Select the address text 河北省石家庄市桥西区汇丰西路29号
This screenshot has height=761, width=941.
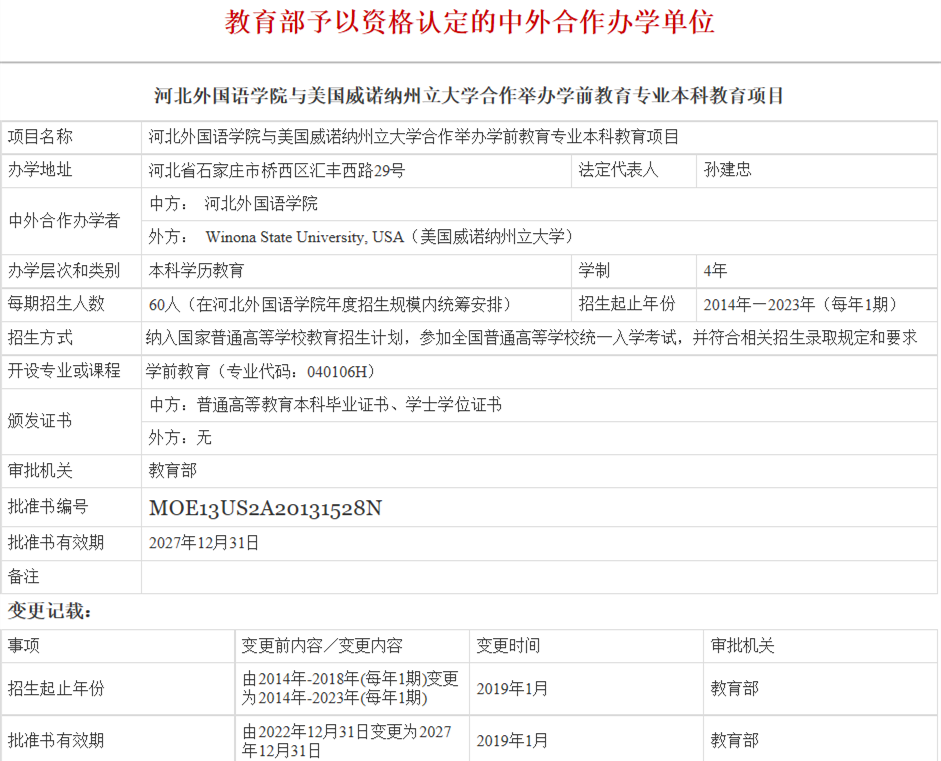tap(277, 170)
